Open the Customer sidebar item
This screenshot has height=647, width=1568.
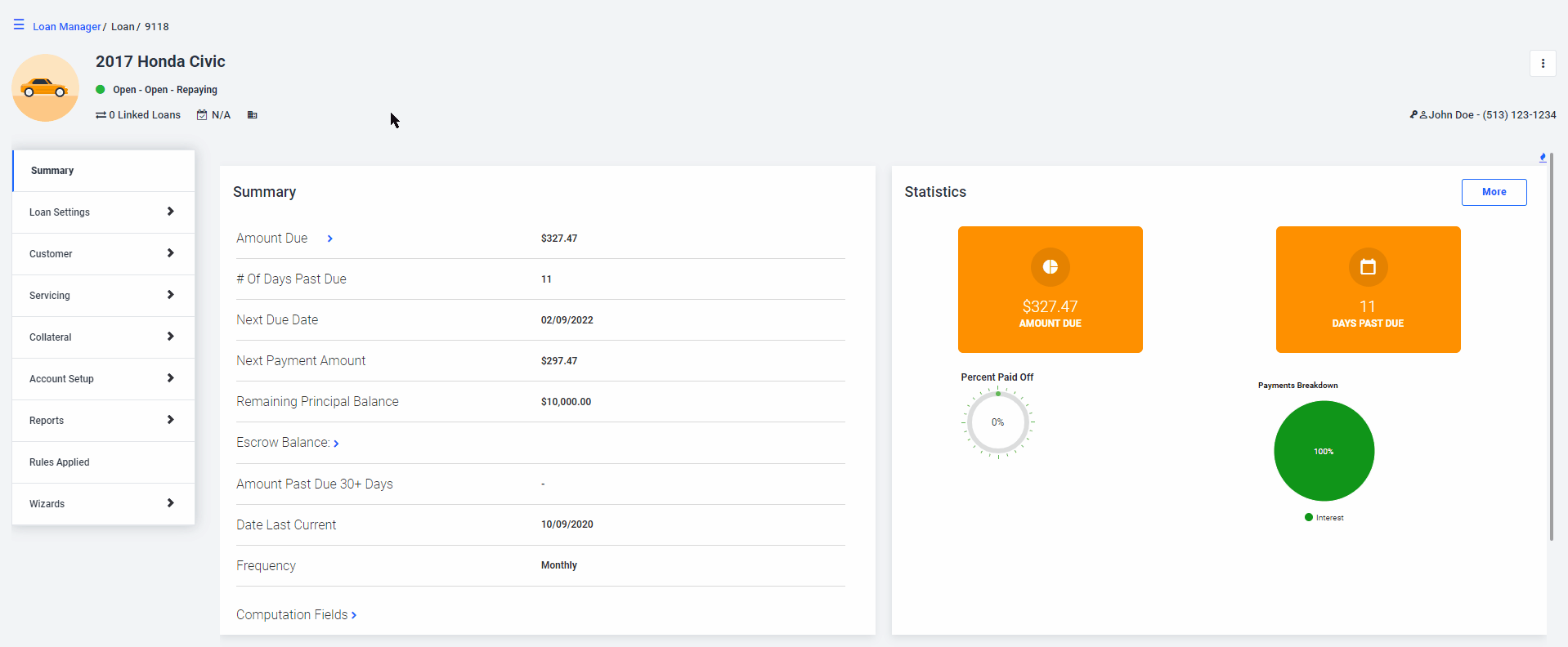pos(104,254)
